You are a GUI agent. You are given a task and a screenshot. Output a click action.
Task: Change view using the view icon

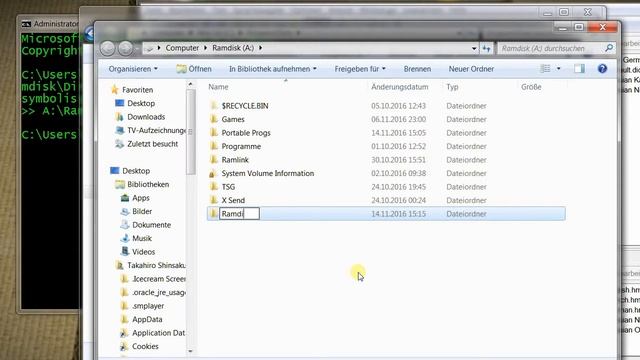tap(545, 69)
